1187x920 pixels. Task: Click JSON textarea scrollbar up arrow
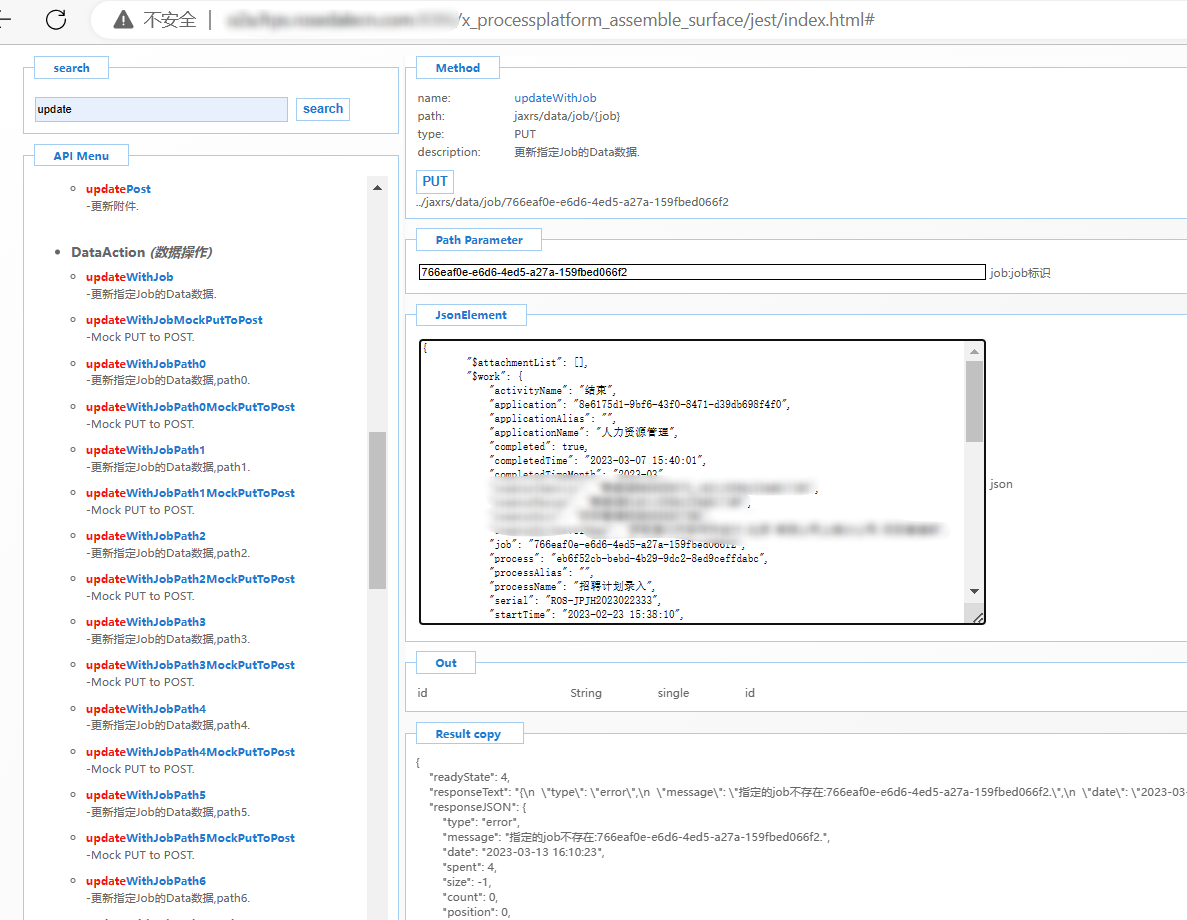coord(974,351)
